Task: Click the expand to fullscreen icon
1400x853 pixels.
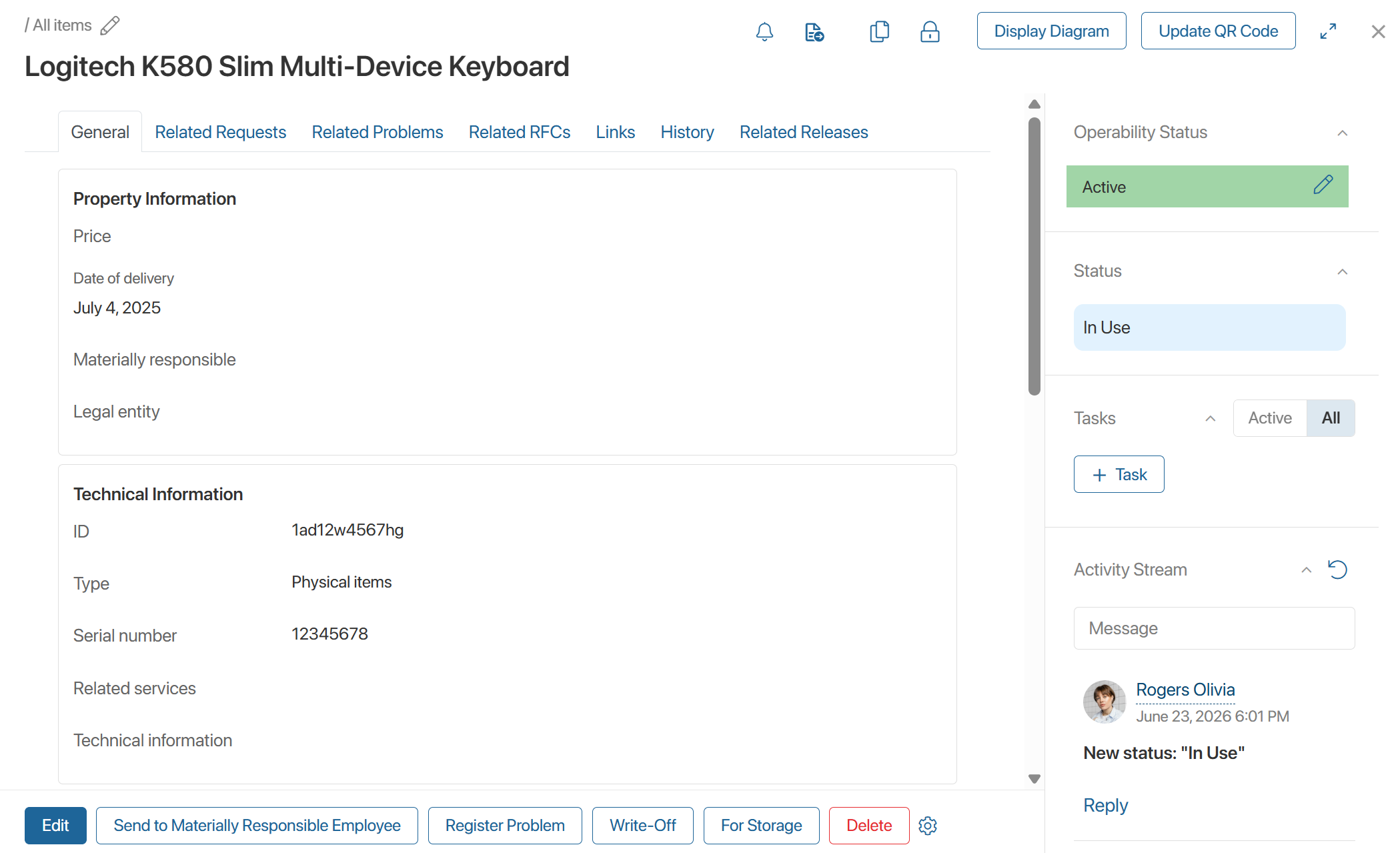Action: [1328, 31]
